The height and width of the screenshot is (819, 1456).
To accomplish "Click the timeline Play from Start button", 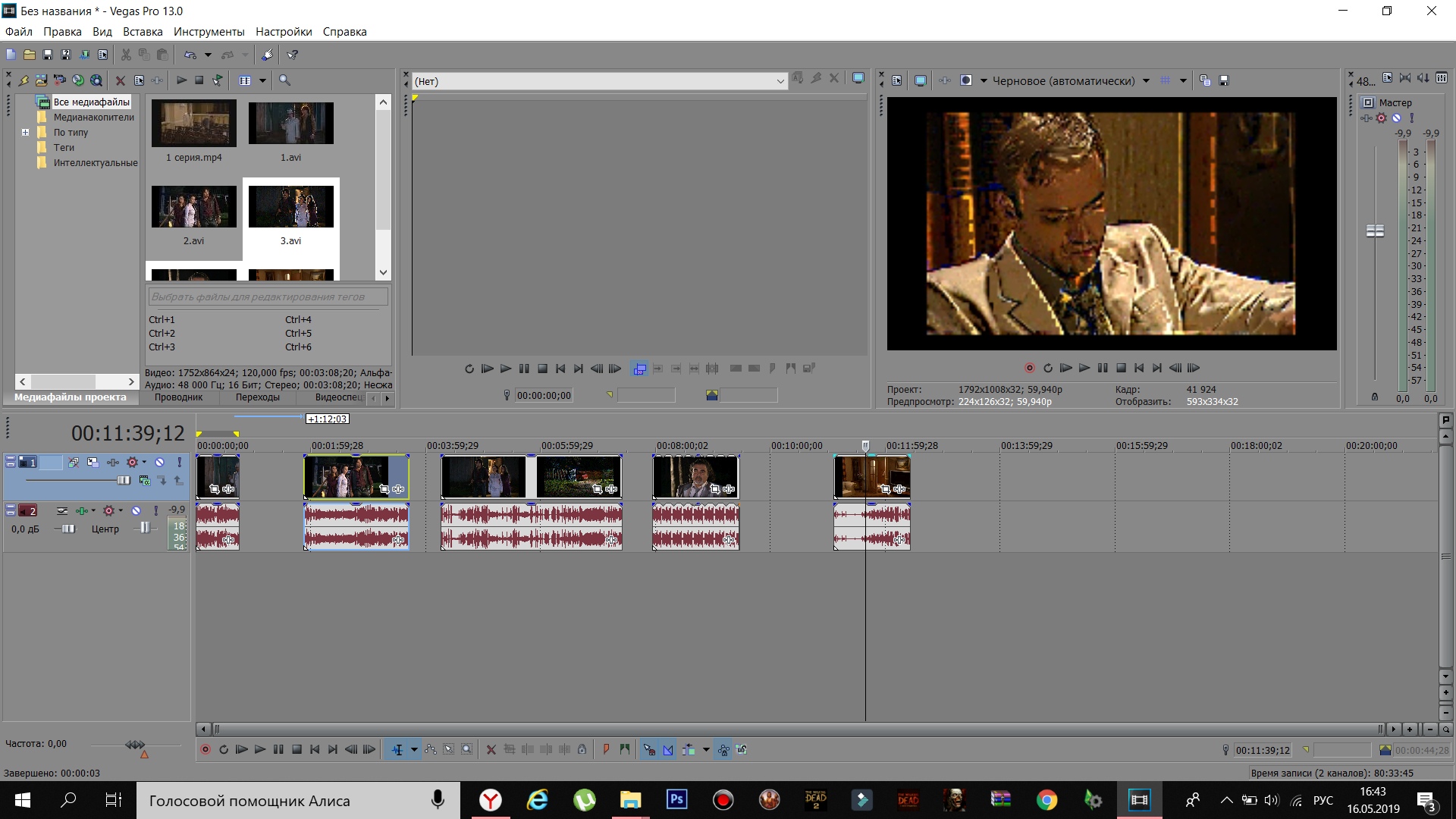I will coord(241,749).
